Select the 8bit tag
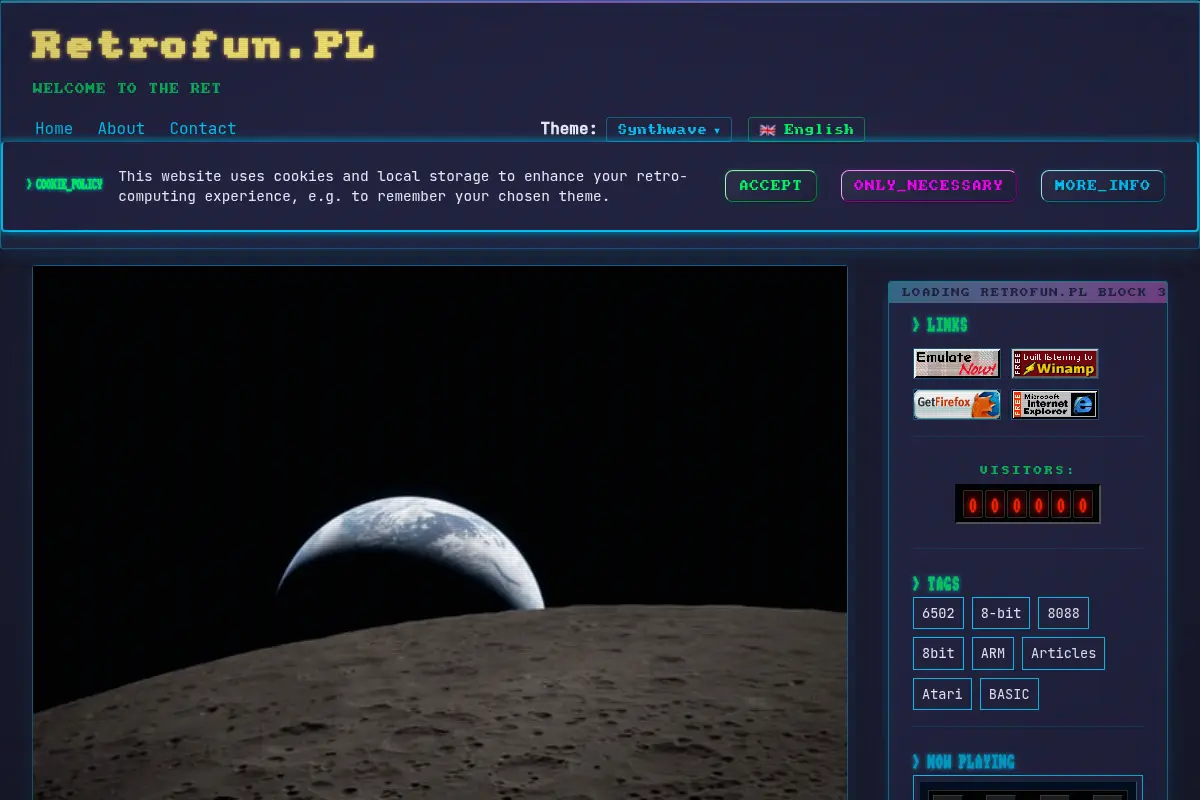 [x=938, y=653]
